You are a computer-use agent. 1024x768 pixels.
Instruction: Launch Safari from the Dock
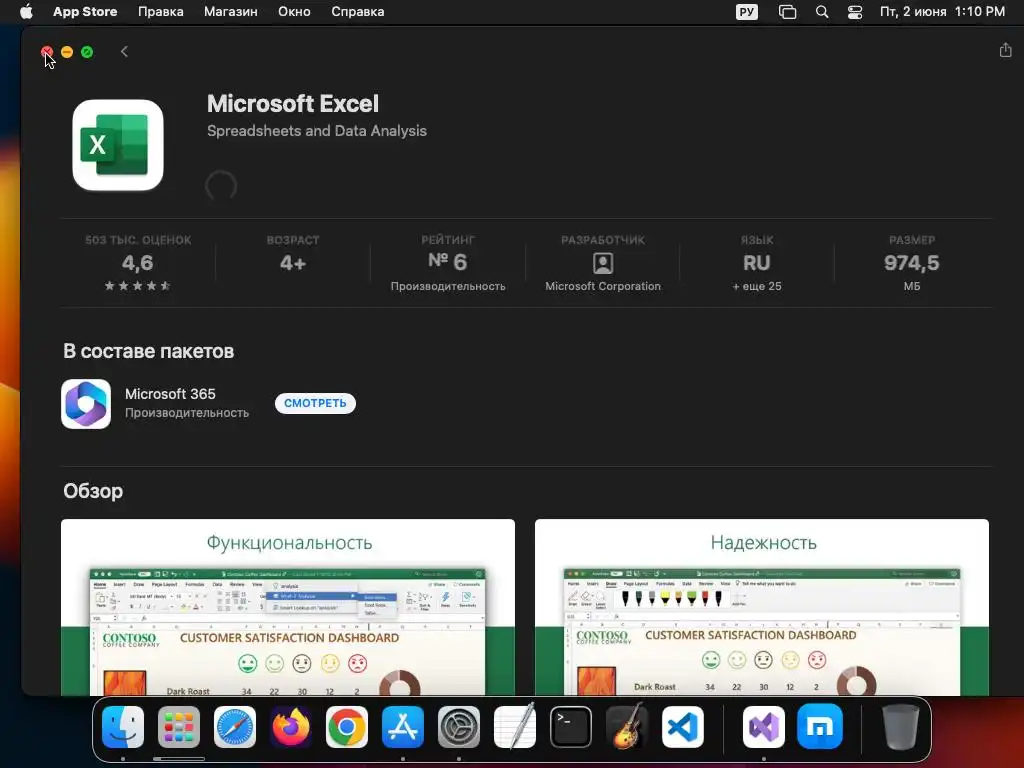click(x=235, y=726)
